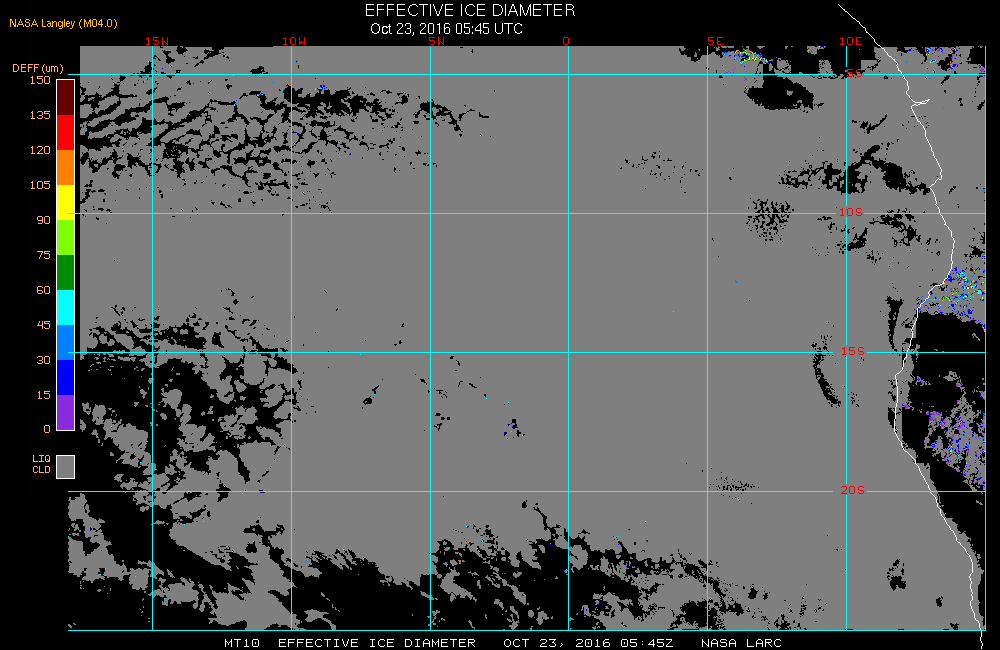Image resolution: width=1000 pixels, height=650 pixels.
Task: Click the '10S' latitude label
Action: coord(850,212)
